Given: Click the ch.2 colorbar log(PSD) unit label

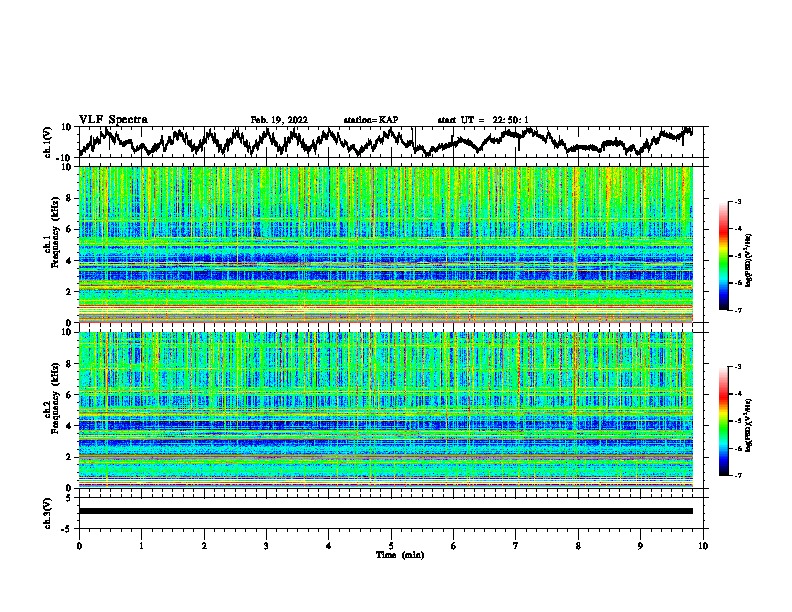Looking at the screenshot, I should pyautogui.click(x=749, y=425).
